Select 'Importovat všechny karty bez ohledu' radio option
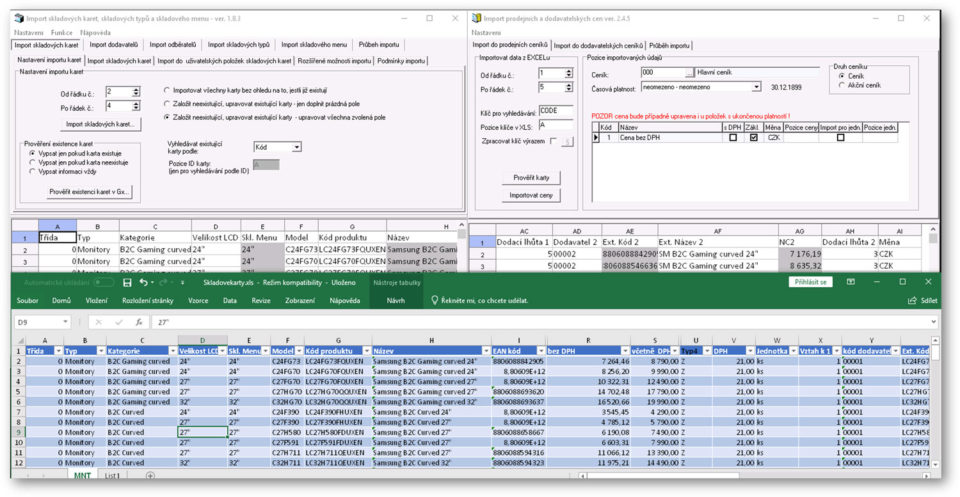Viewport: 960px width, 497px height. [x=166, y=90]
